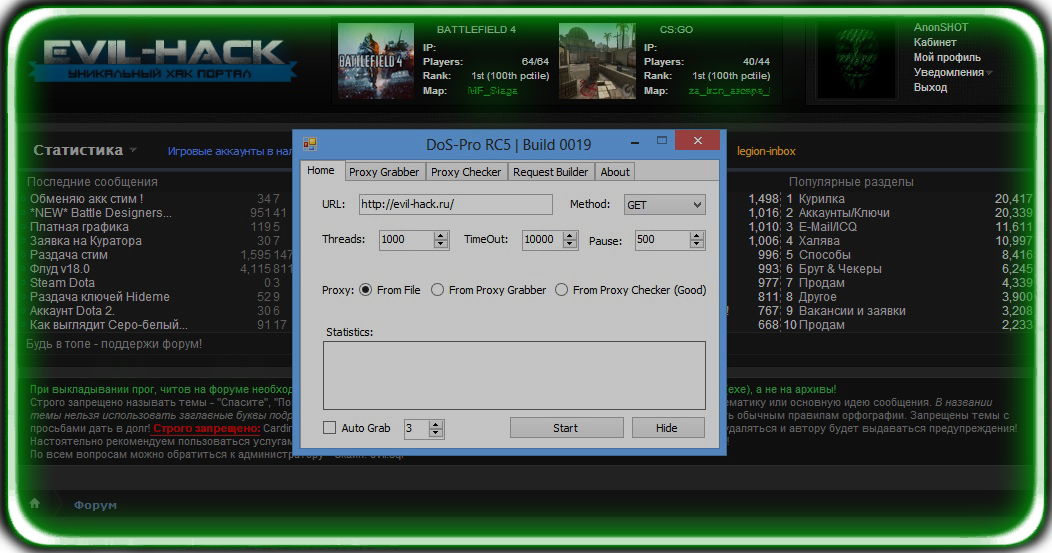Image resolution: width=1052 pixels, height=553 pixels.
Task: Open the legion-inbox link
Action: [766, 151]
